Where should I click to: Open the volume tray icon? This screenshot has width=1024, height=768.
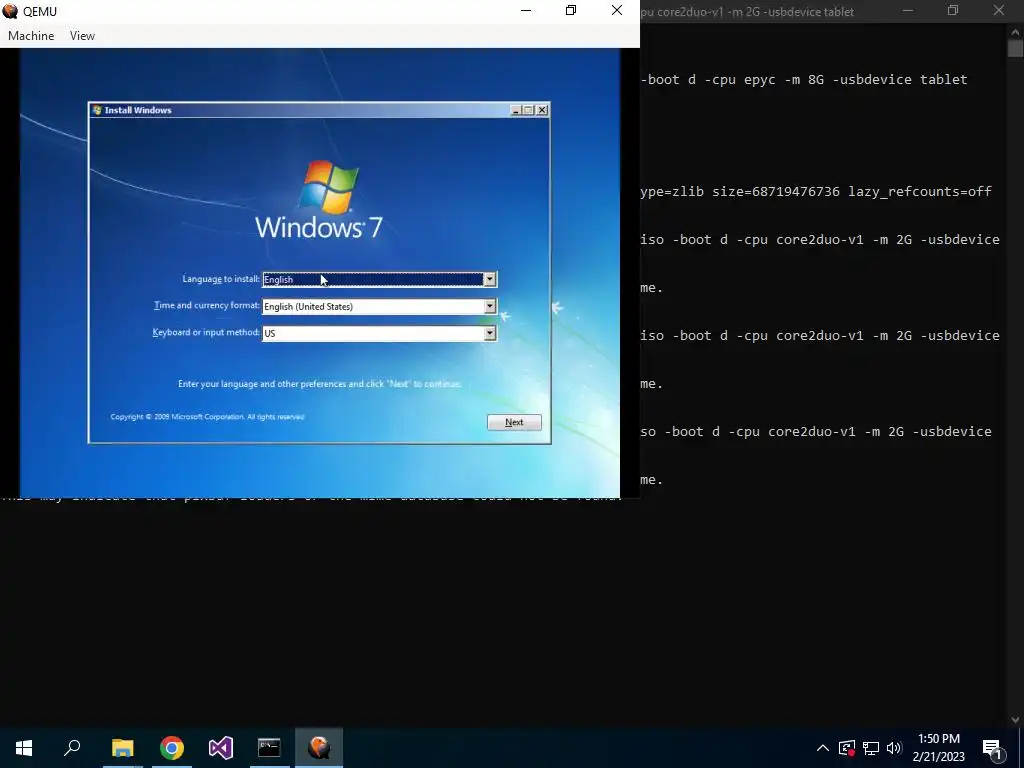894,748
